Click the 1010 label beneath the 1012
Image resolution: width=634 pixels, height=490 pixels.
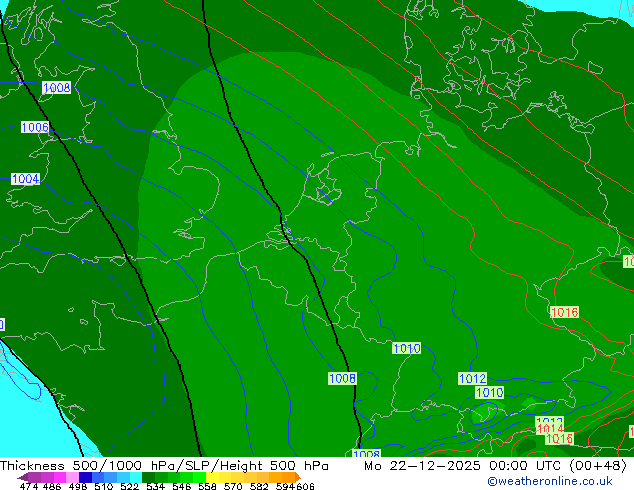pos(489,392)
